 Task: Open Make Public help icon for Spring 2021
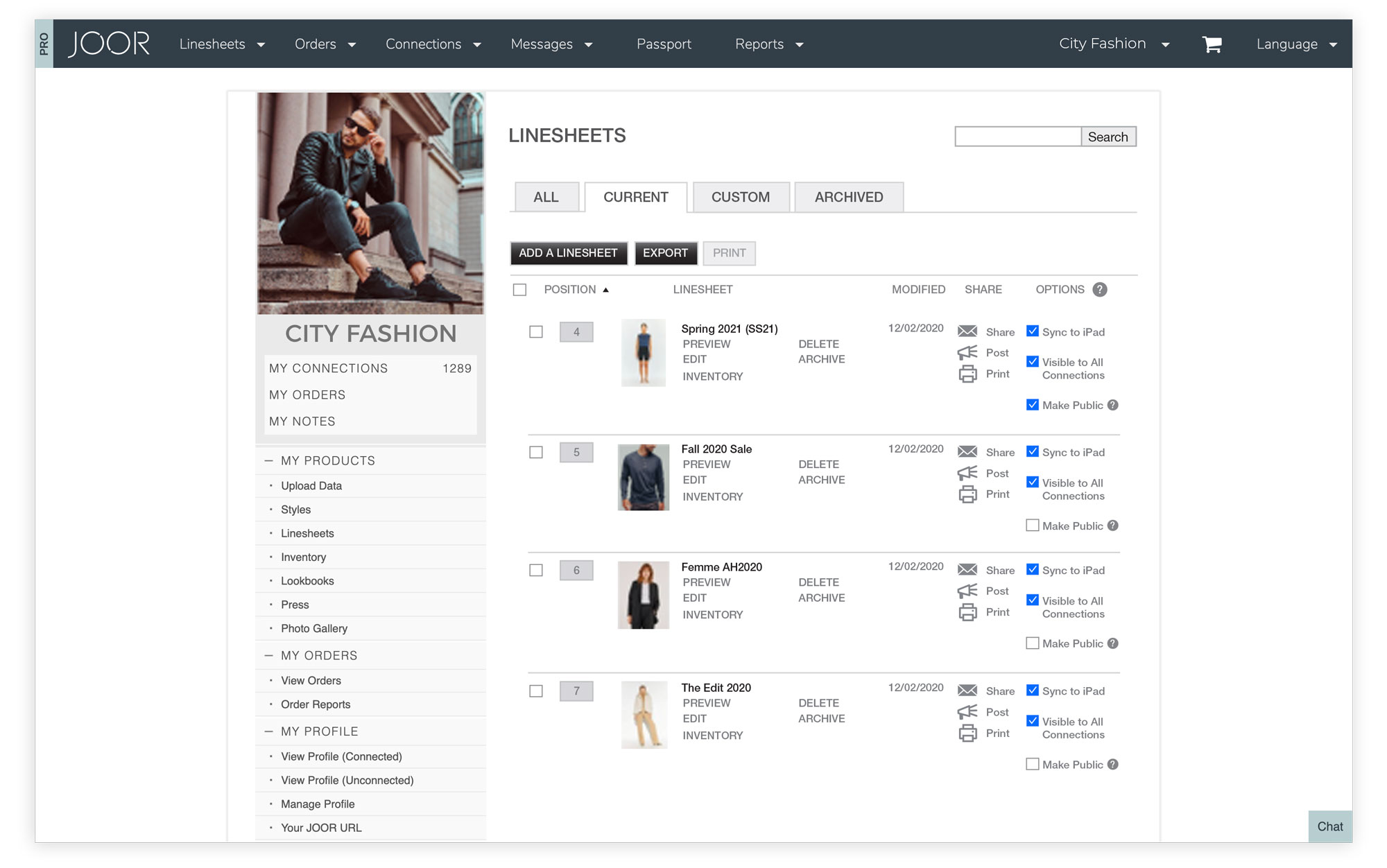pyautogui.click(x=1113, y=405)
